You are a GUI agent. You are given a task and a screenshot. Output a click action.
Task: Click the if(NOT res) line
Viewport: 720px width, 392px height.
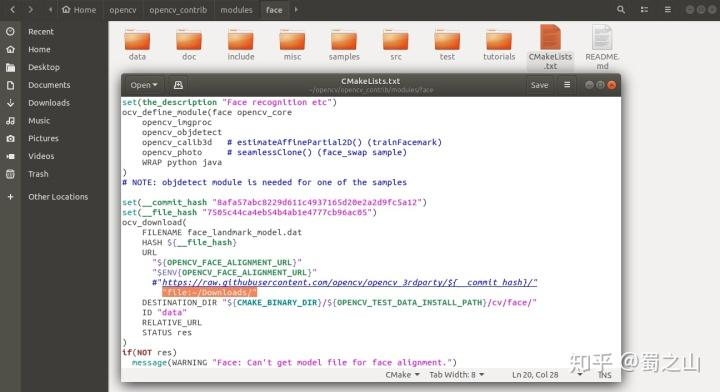149,353
